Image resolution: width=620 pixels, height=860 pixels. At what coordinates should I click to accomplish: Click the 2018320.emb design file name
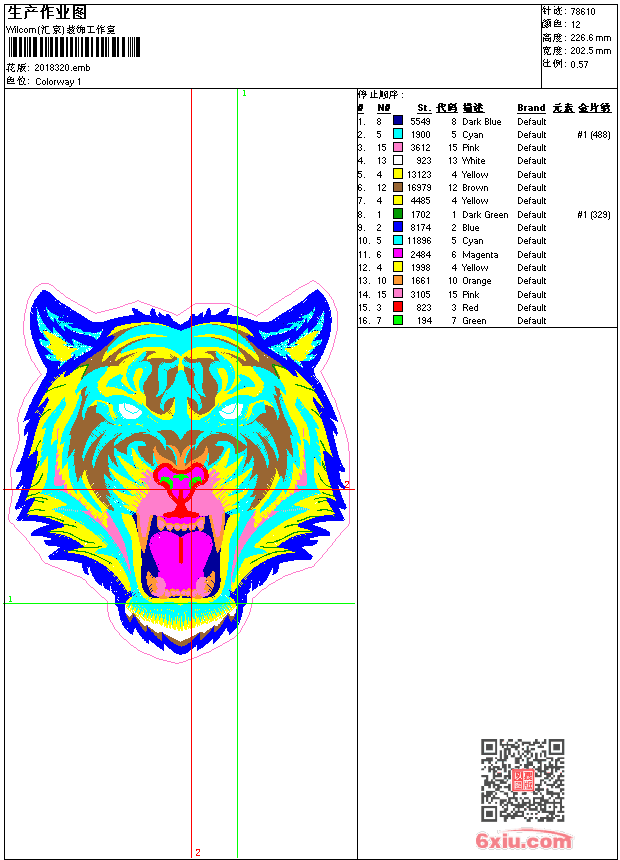(x=62, y=68)
